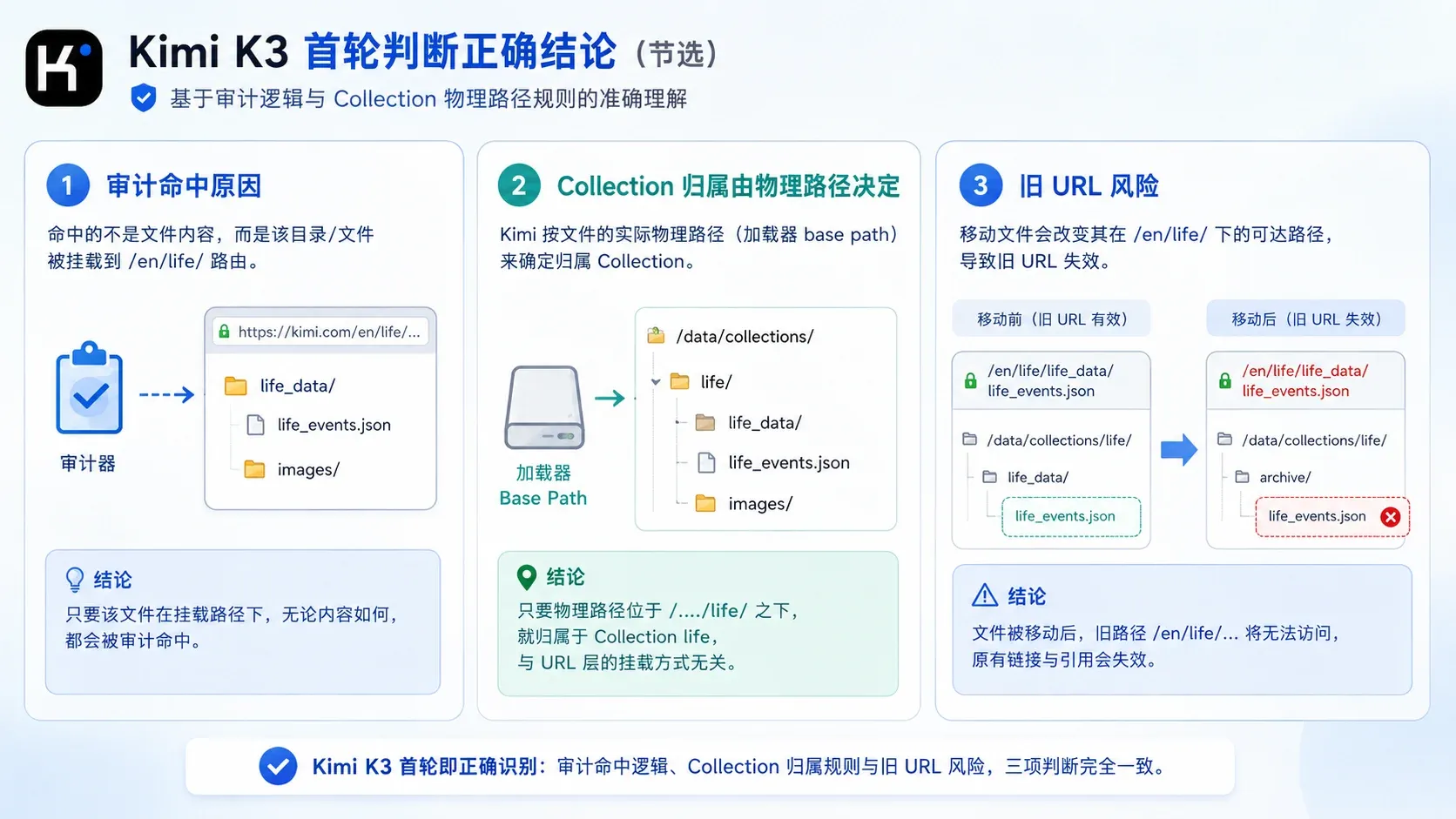The height and width of the screenshot is (819, 1456).
Task: Click the 审计器 label
Action: click(x=87, y=463)
